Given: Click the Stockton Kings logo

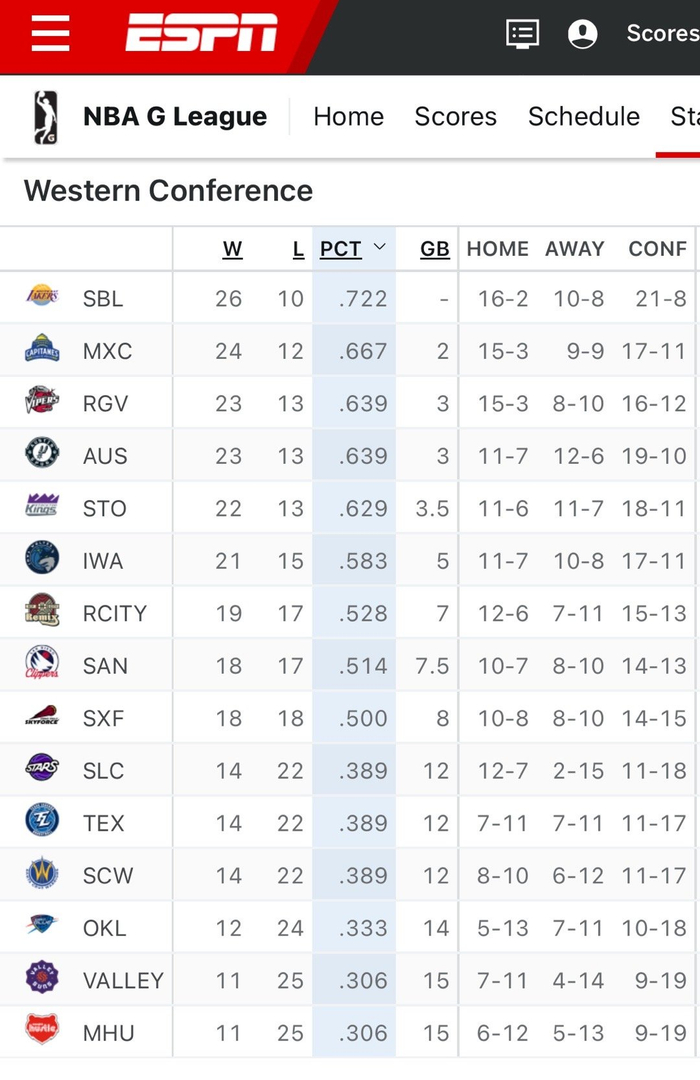Looking at the screenshot, I should pos(42,507).
